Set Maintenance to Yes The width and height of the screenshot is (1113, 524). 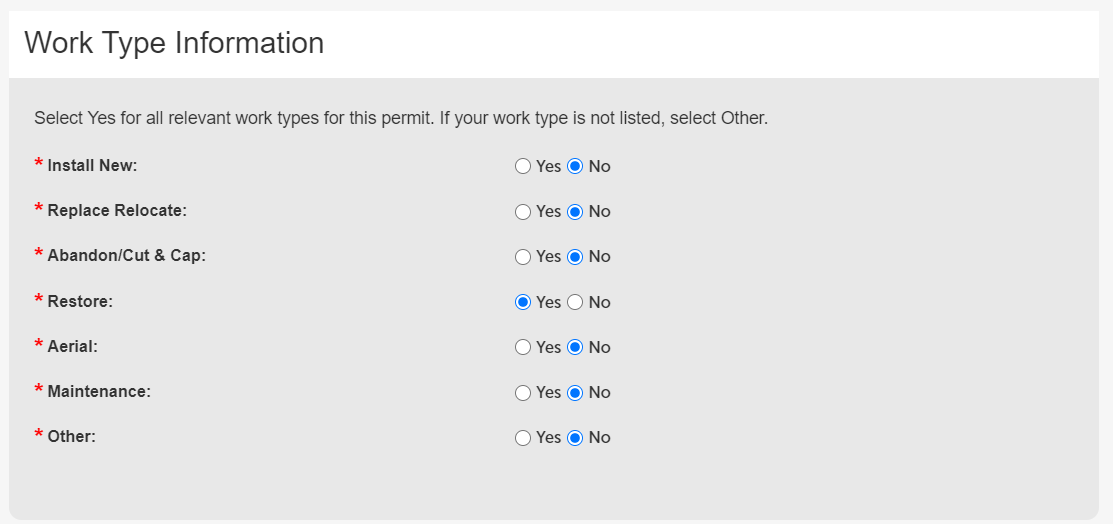pos(523,393)
